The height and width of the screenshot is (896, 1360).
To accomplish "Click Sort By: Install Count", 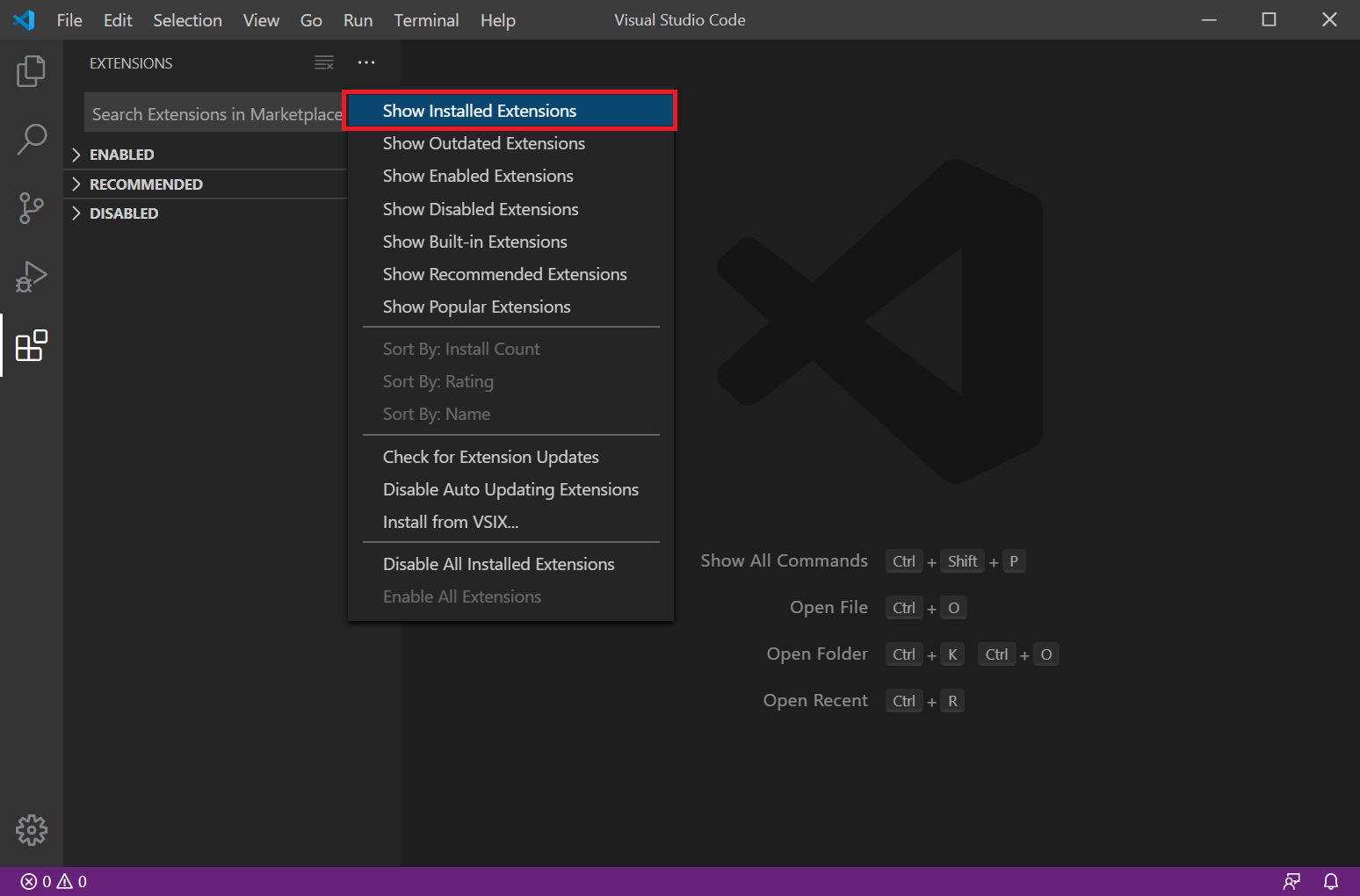I will pos(510,349).
